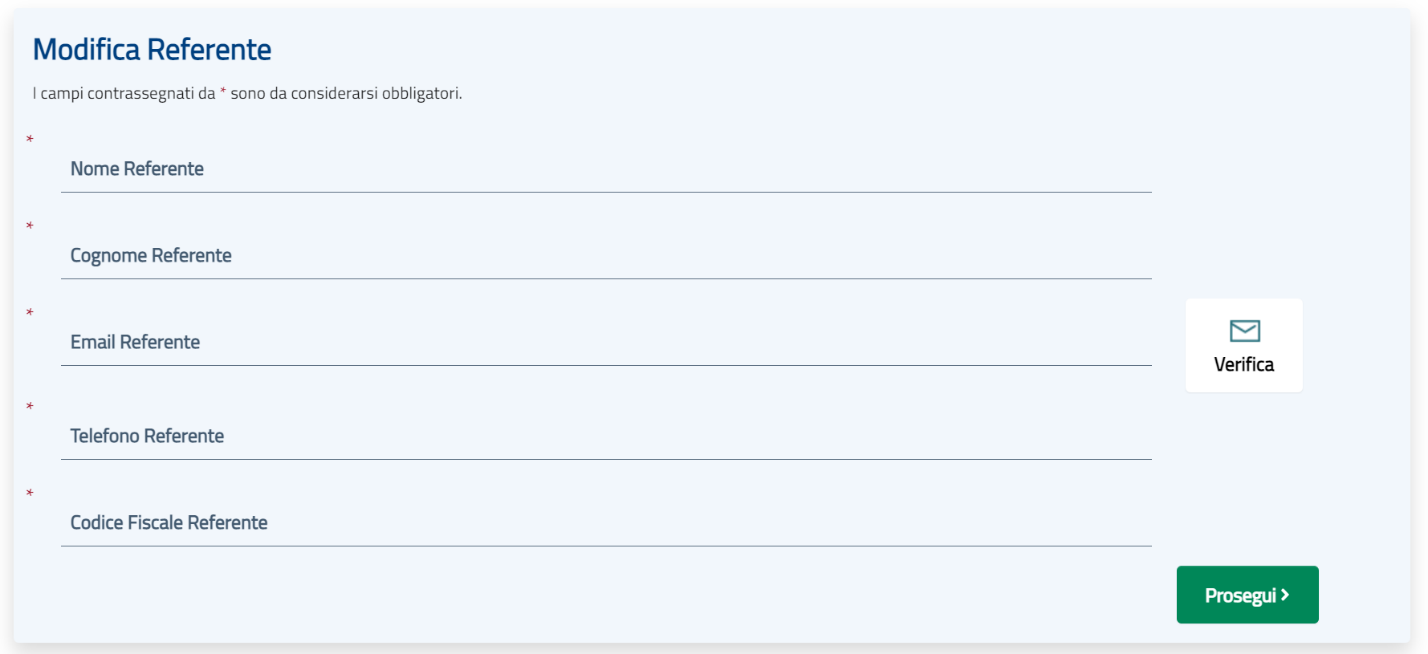Click the word Verifica label text
This screenshot has width=1428, height=654.
(1244, 365)
